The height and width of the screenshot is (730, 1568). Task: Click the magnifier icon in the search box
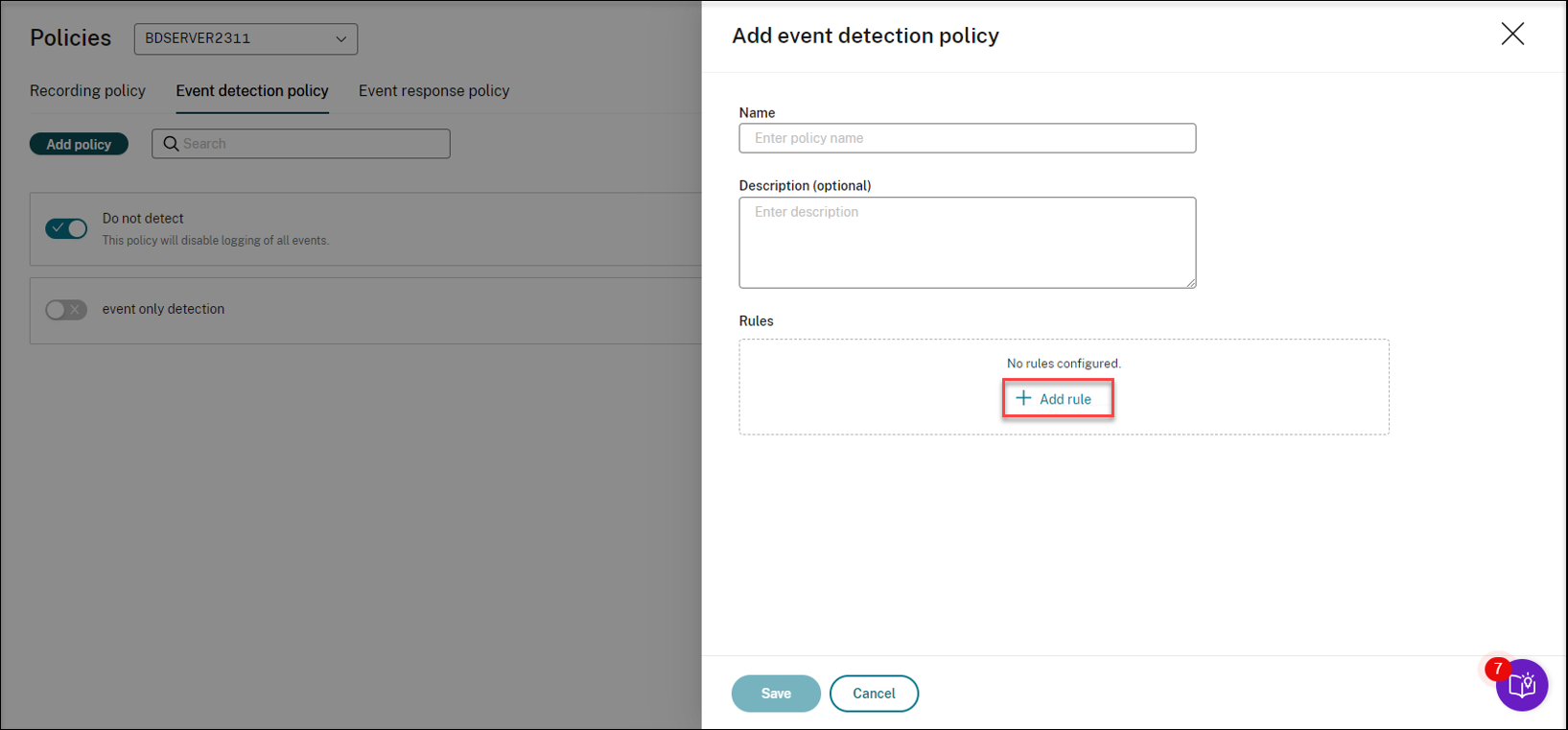[172, 144]
